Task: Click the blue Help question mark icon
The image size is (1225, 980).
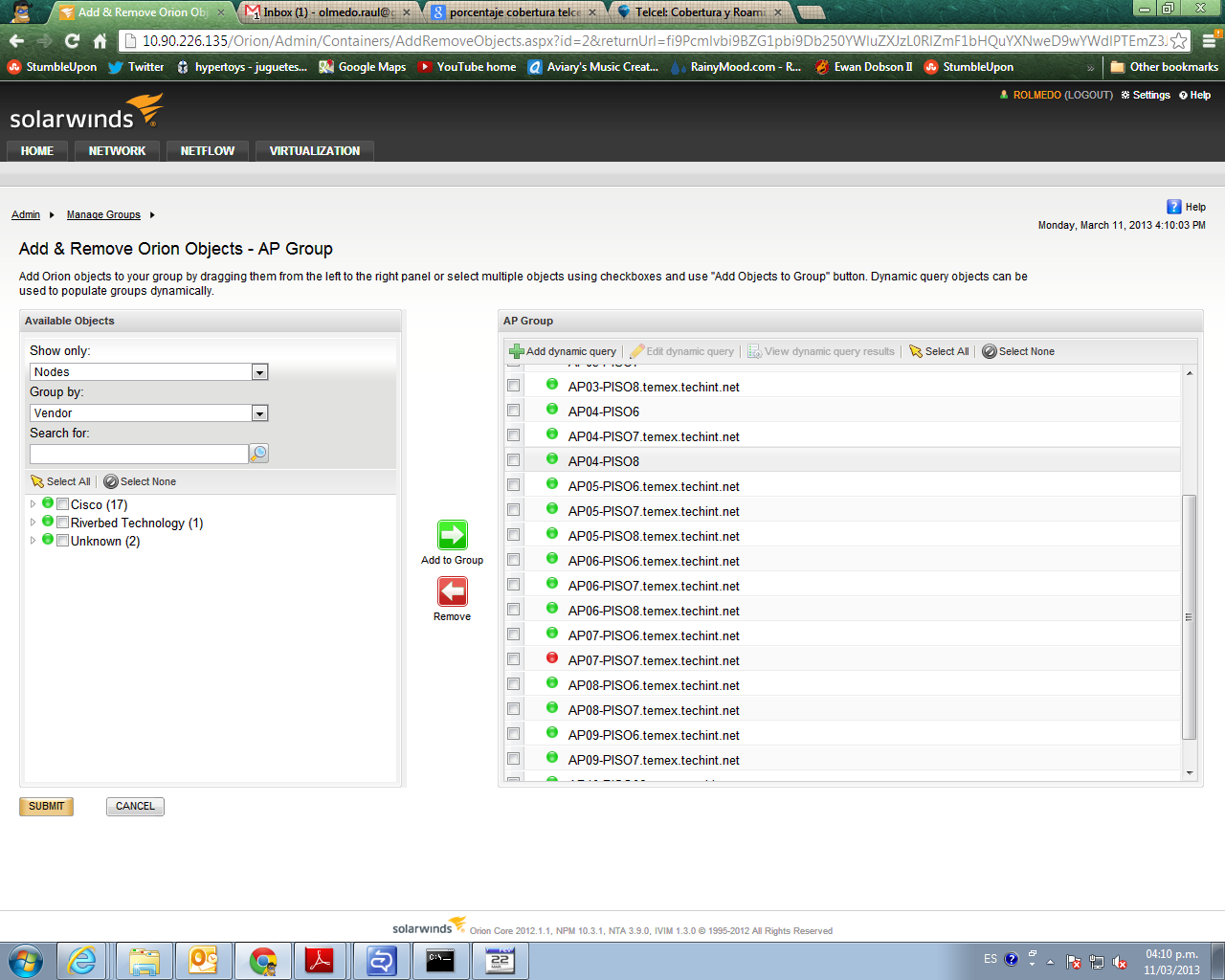Action: [1174, 207]
